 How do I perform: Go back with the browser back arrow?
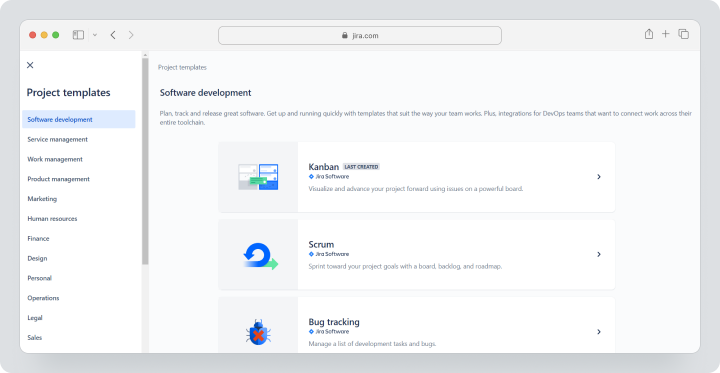pyautogui.click(x=113, y=35)
